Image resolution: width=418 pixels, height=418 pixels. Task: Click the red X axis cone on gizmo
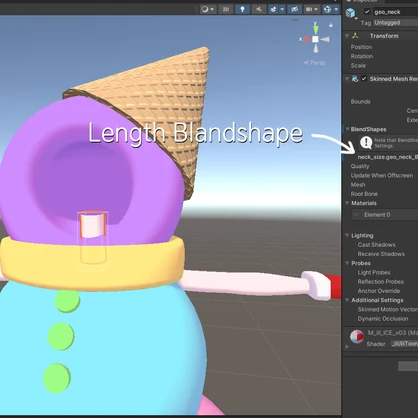pos(306,39)
